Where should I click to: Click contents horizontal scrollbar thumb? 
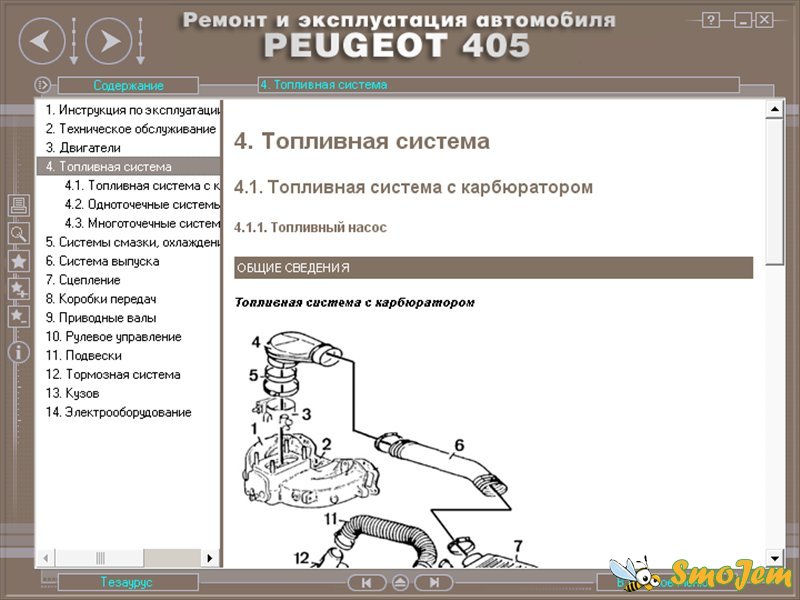(x=99, y=558)
